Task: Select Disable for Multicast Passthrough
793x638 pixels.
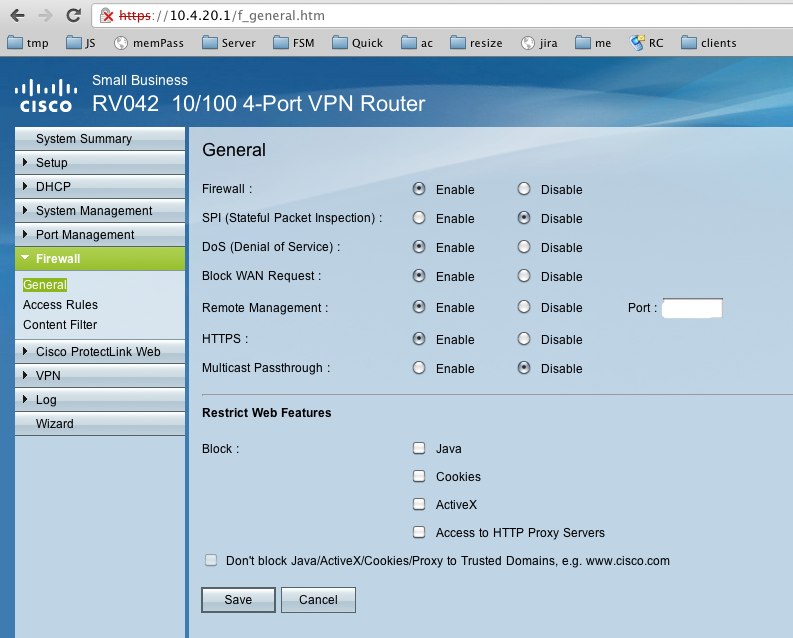Action: (x=524, y=368)
